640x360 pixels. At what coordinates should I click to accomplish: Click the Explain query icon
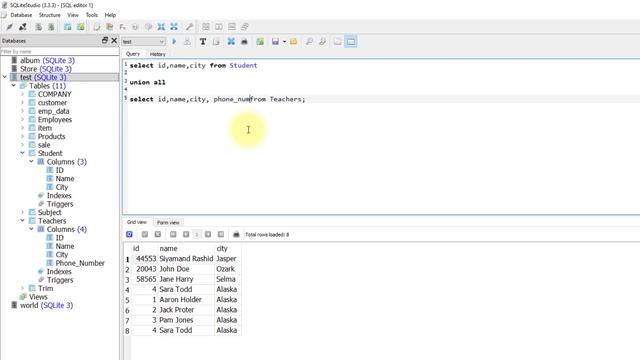pos(187,42)
